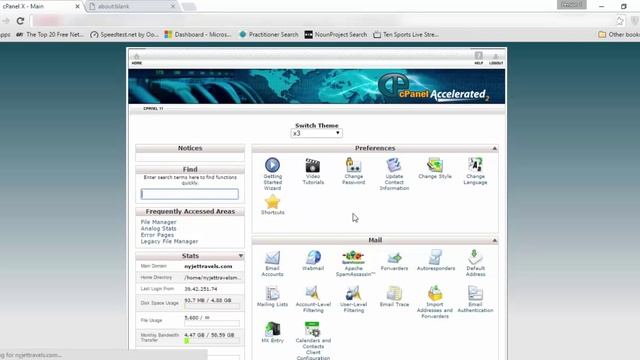
Task: Close the about:blank tab
Action: 173,7
